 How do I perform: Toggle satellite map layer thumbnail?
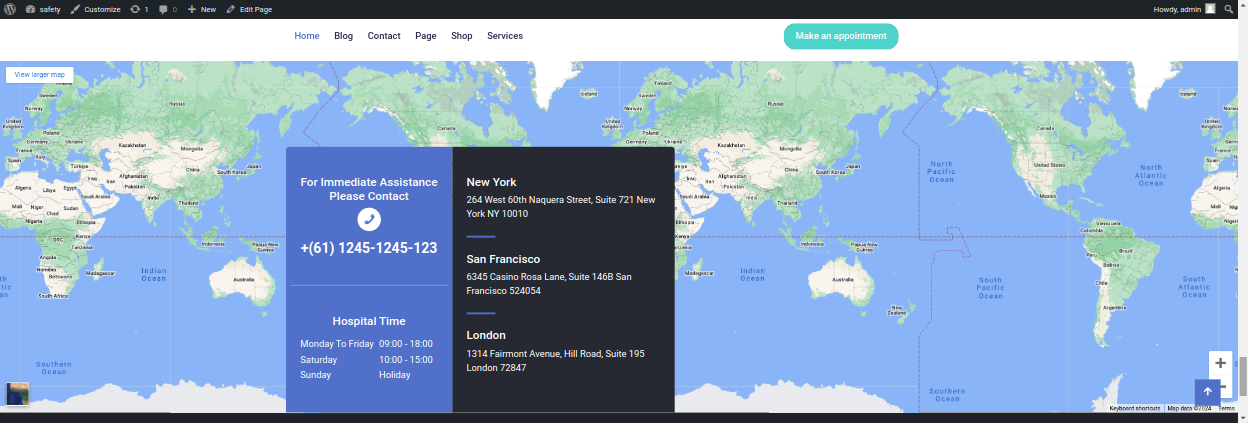click(17, 394)
